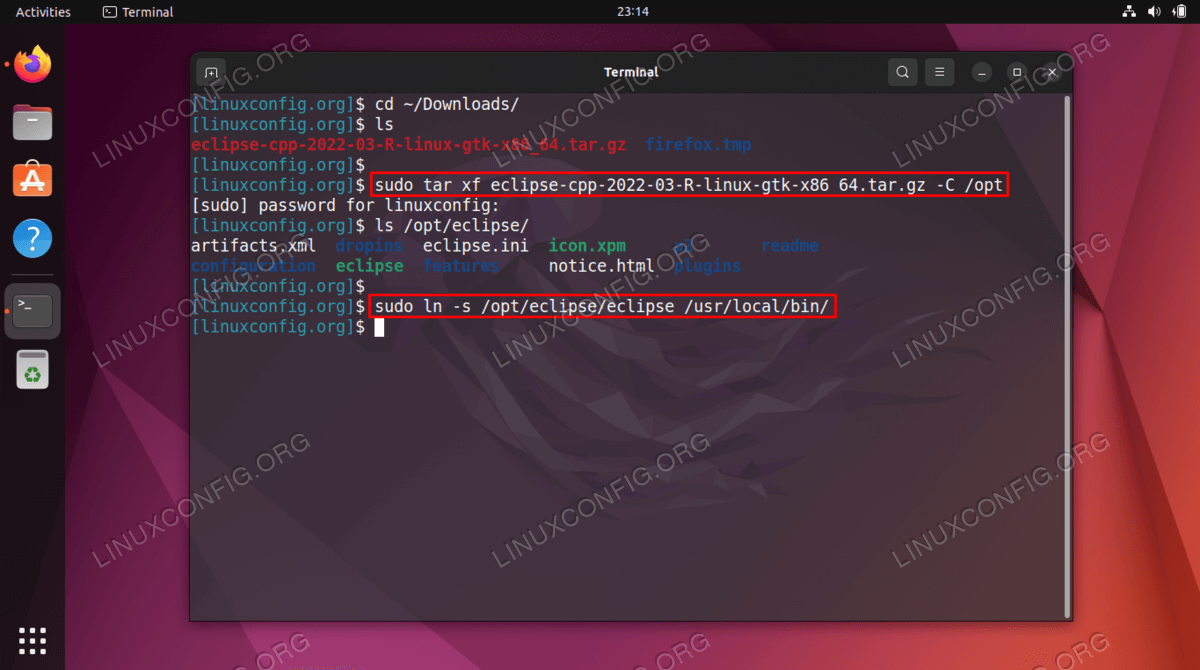The width and height of the screenshot is (1200, 670).
Task: Click the 'features' directory name
Action: click(x=461, y=266)
